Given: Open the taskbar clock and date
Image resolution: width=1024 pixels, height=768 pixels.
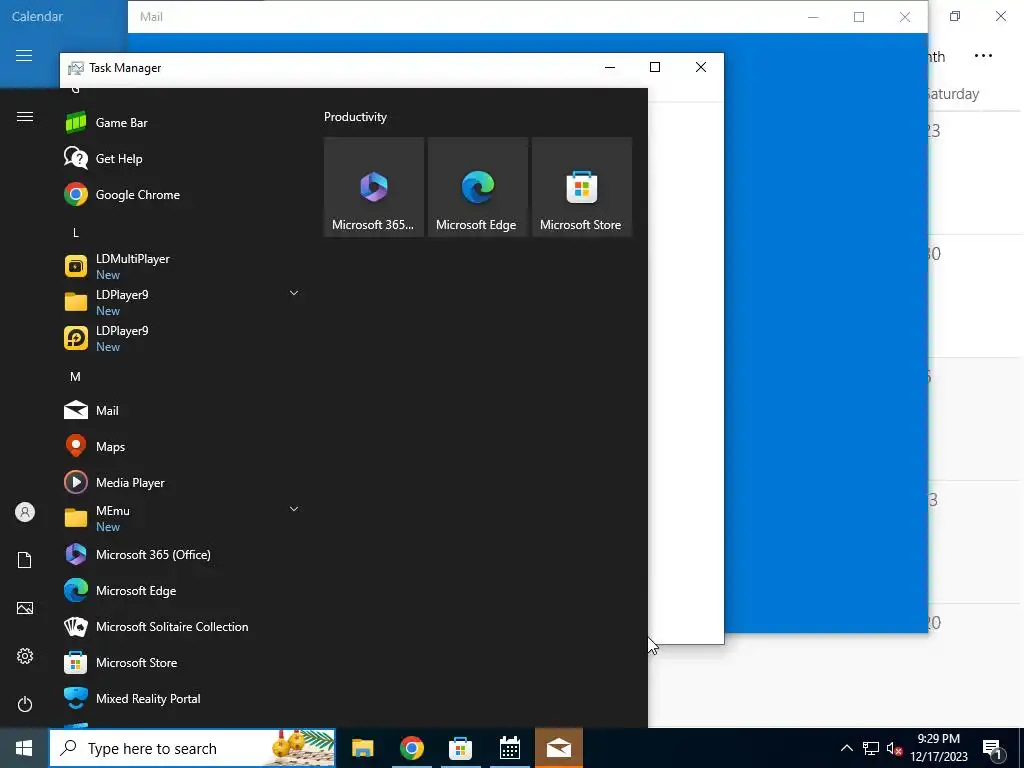Looking at the screenshot, I should [x=939, y=748].
